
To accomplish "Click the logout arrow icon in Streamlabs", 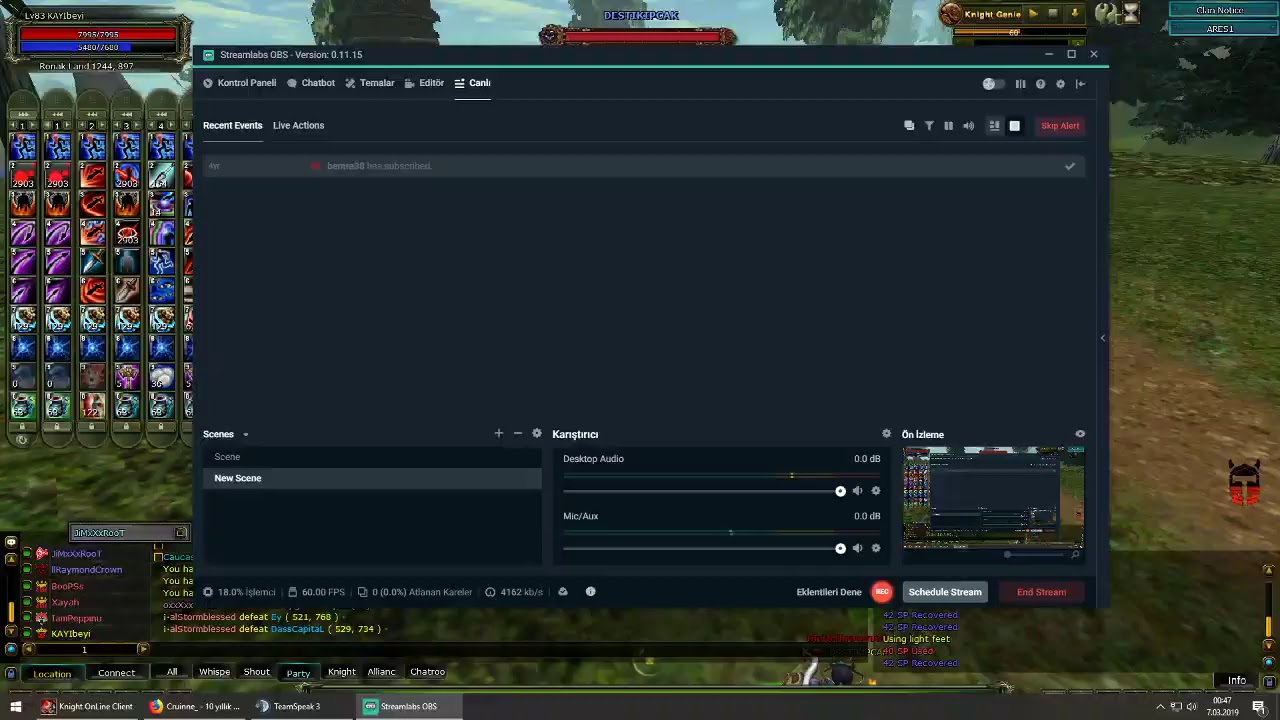I will coord(1080,84).
